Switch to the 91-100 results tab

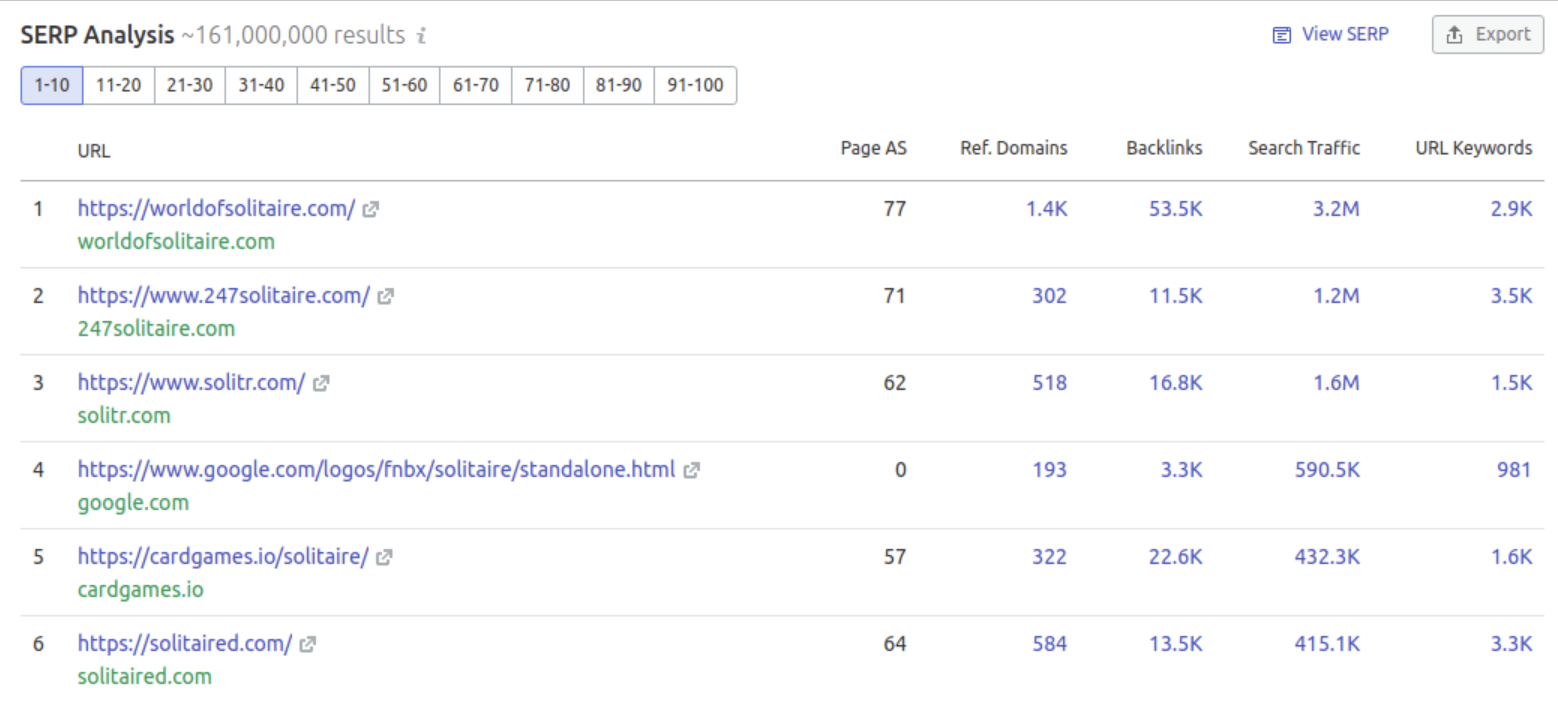tap(695, 86)
